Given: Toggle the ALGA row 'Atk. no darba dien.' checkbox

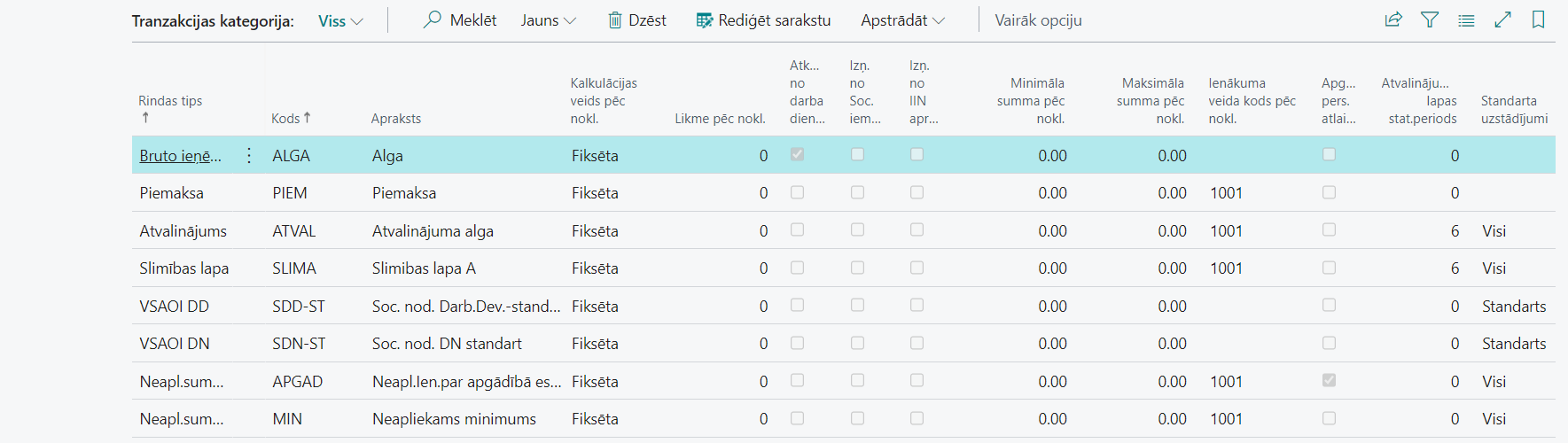Looking at the screenshot, I should 798,154.
